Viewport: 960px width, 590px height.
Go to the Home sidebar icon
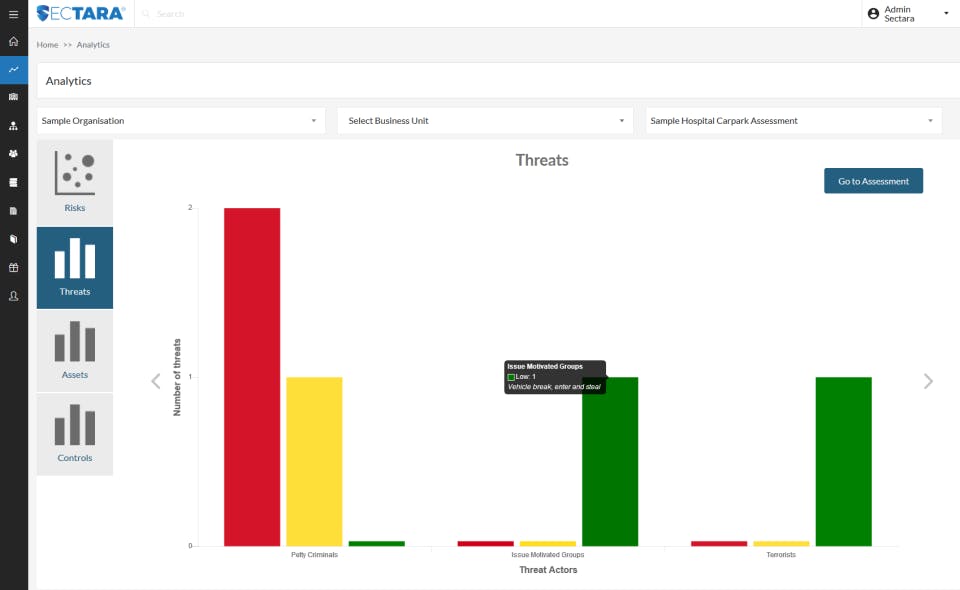pyautogui.click(x=13, y=42)
